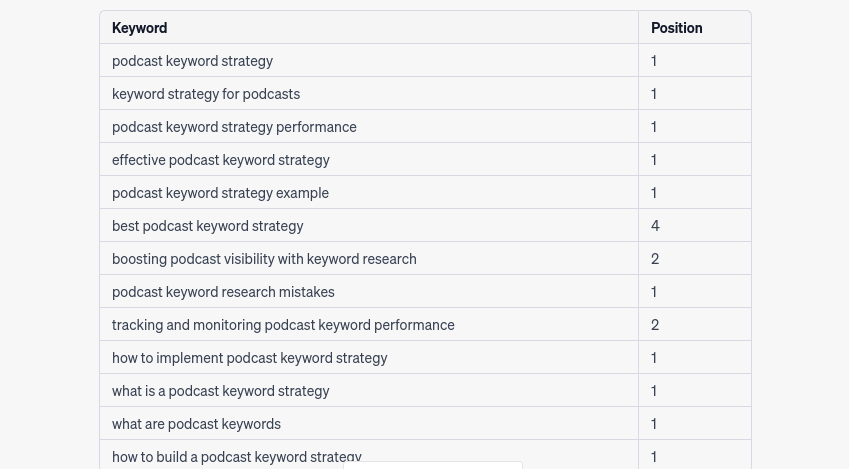The height and width of the screenshot is (469, 849).
Task: Select 'tracking and monitoring podcast keyword performance'
Action: click(x=283, y=325)
